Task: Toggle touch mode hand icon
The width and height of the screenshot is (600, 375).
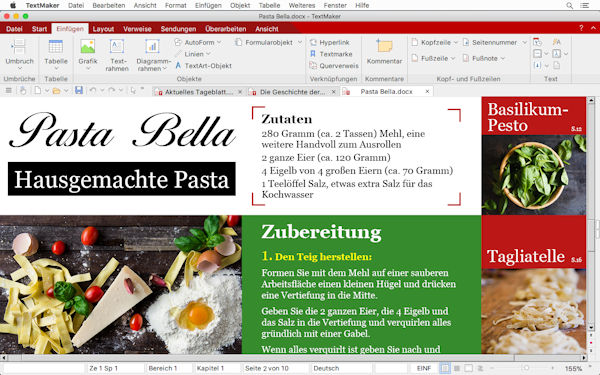Action: click(23, 91)
